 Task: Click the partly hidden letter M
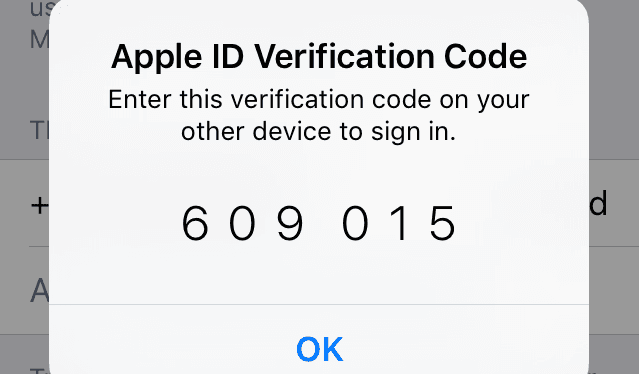[x=40, y=40]
